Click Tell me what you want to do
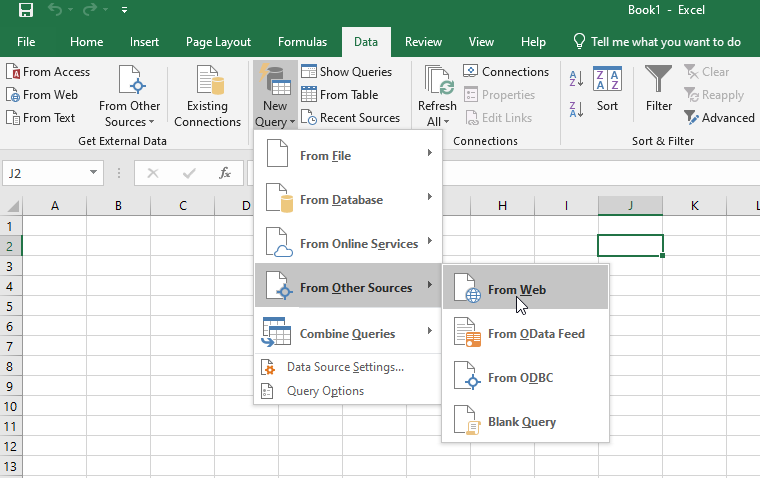The image size is (760, 478). 657,42
